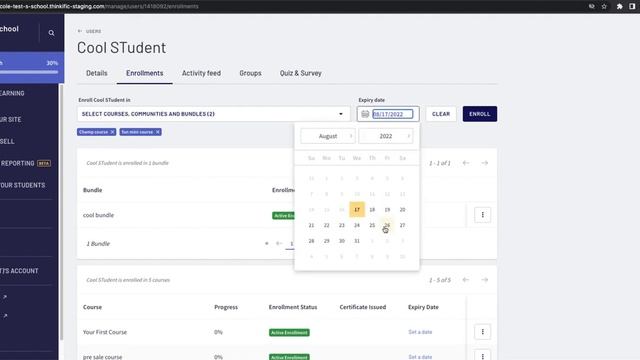
Task: Select August 22 in the calendar
Action: click(327, 225)
